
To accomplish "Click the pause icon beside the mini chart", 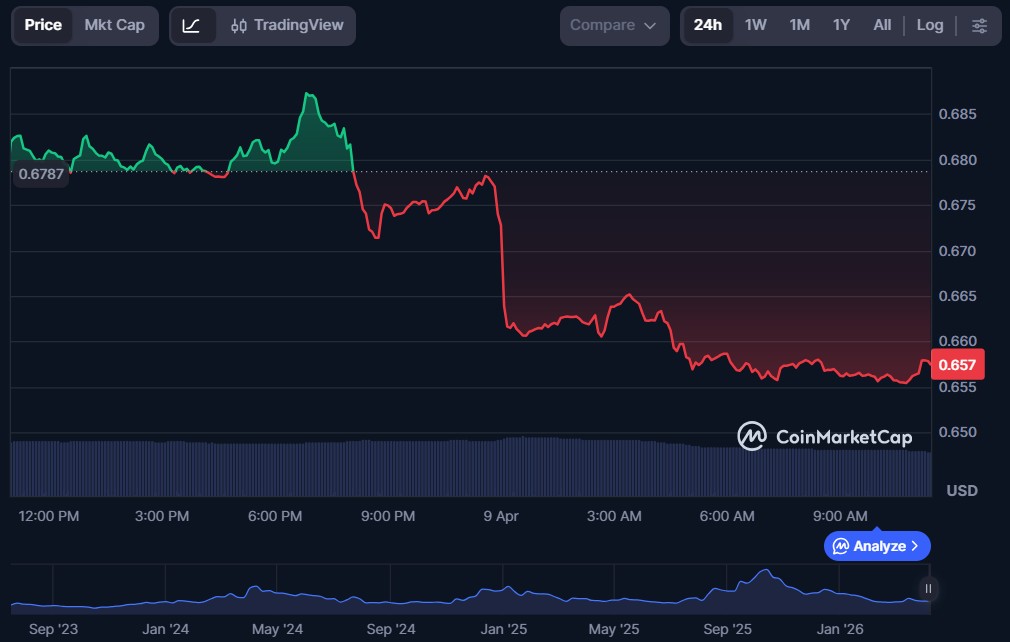I will point(926,589).
